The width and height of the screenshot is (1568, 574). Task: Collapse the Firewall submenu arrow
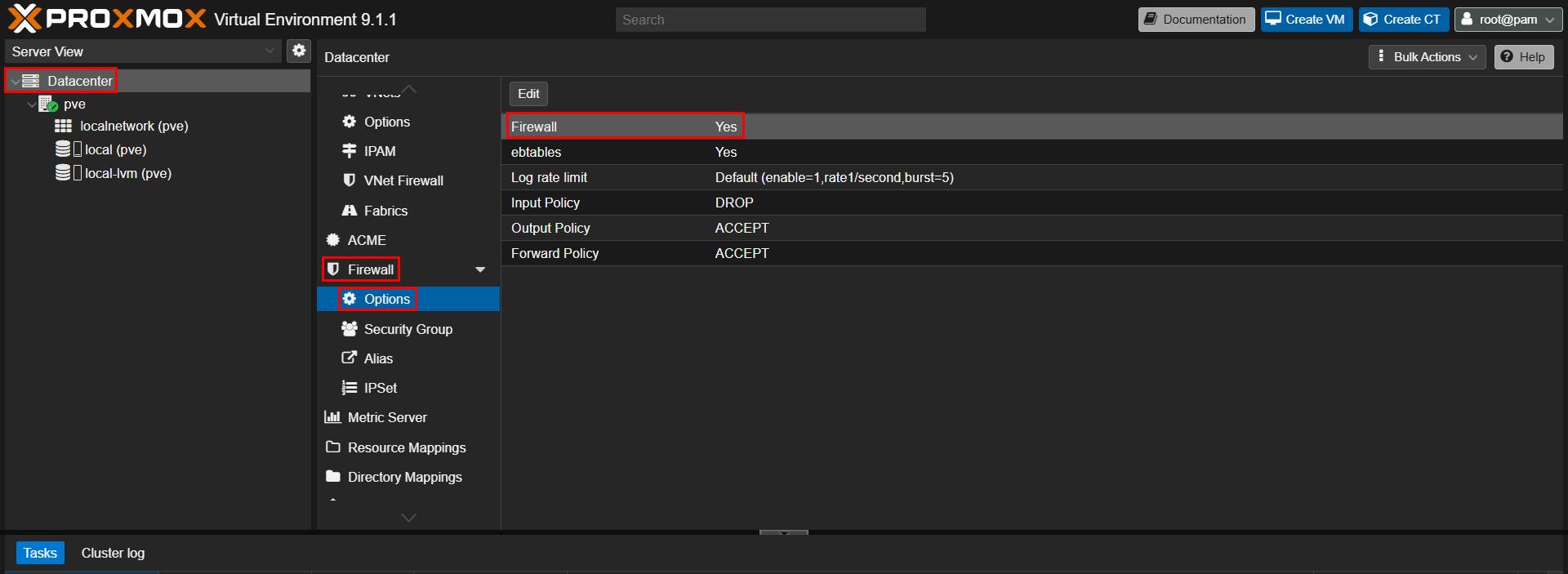480,269
